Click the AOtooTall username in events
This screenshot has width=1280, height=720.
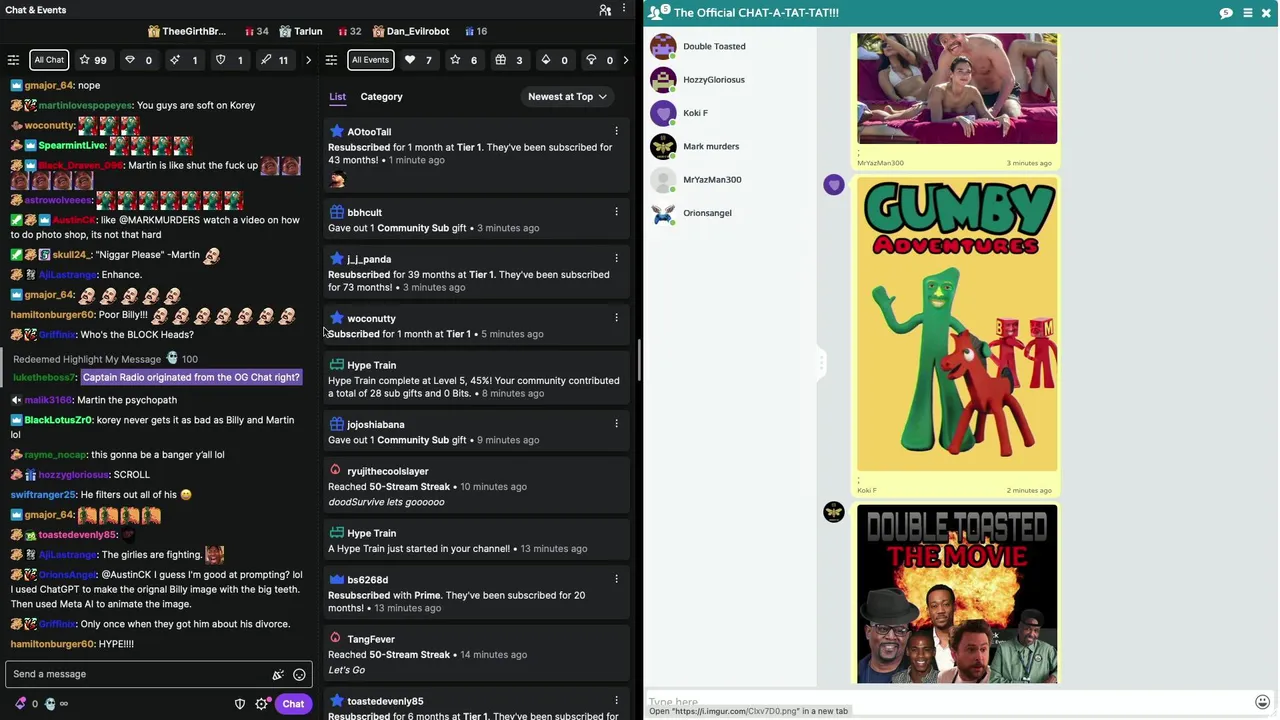[369, 132]
